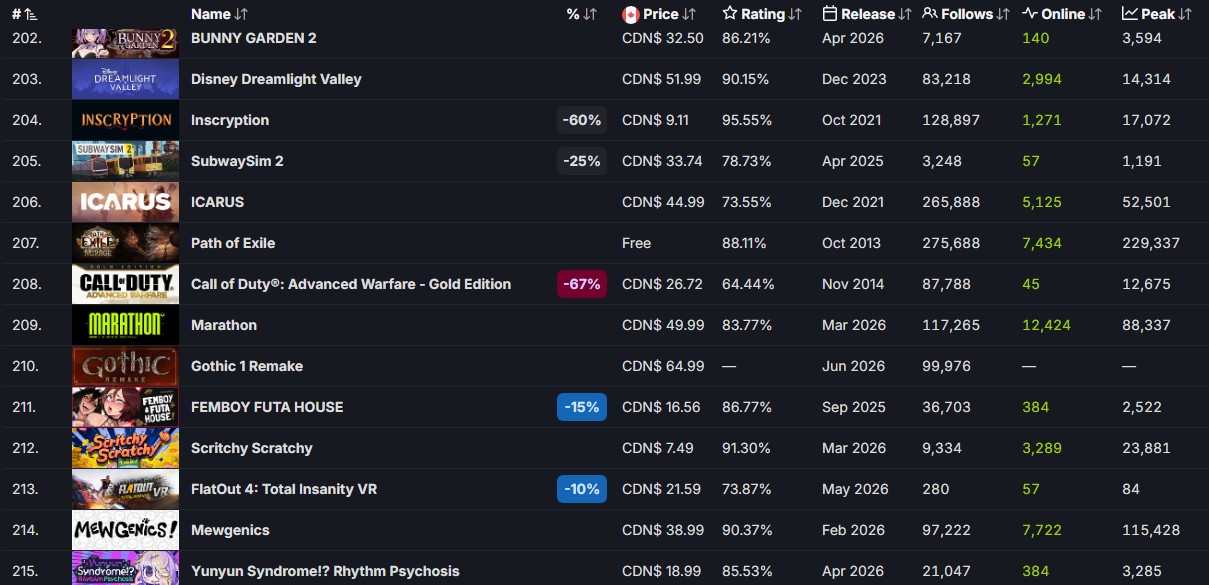The width and height of the screenshot is (1209, 585).
Task: Click the 64.44% rating value
Action: pos(748,284)
